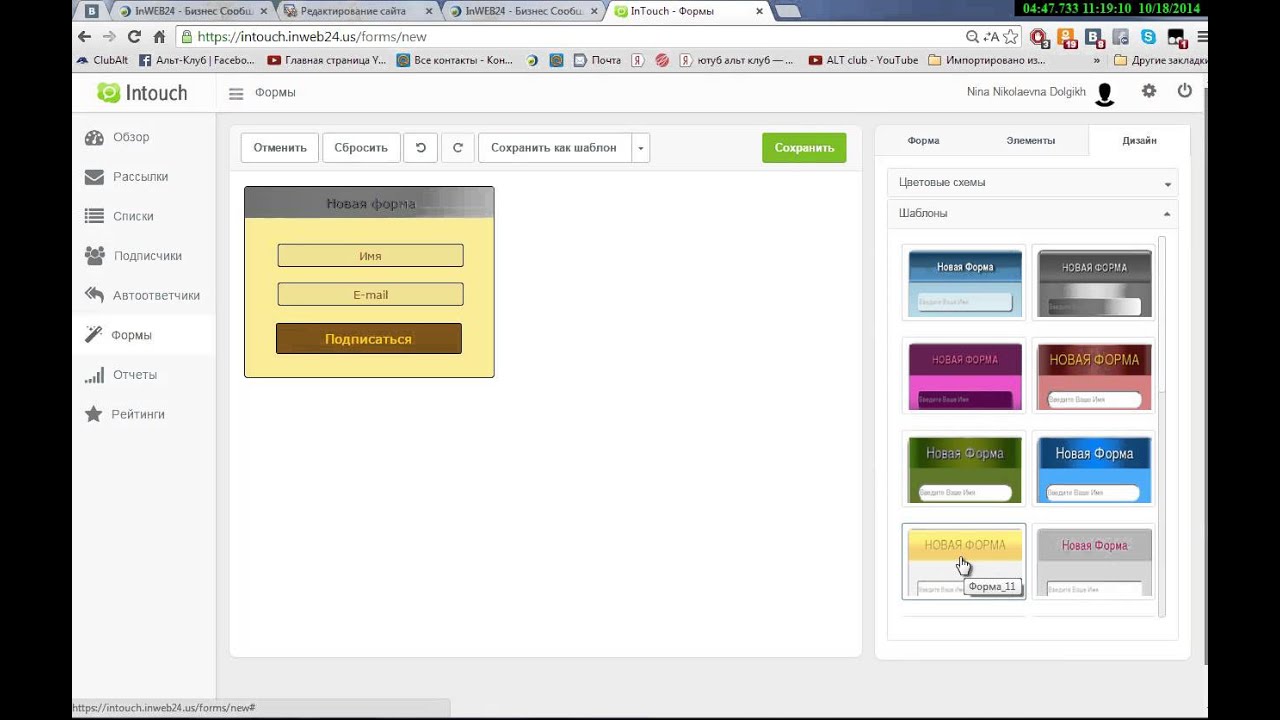Switch to Редактирование сайта browser tab

pyautogui.click(x=356, y=11)
